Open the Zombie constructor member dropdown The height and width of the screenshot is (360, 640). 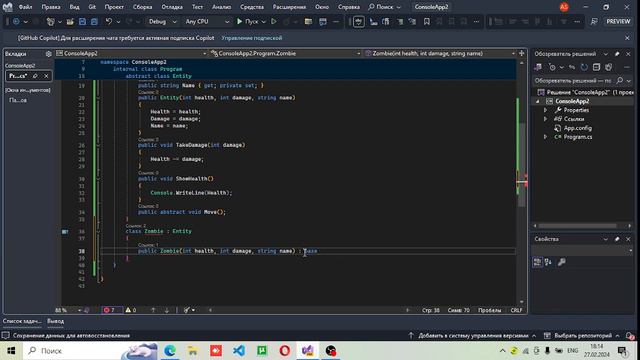pyautogui.click(x=440, y=53)
